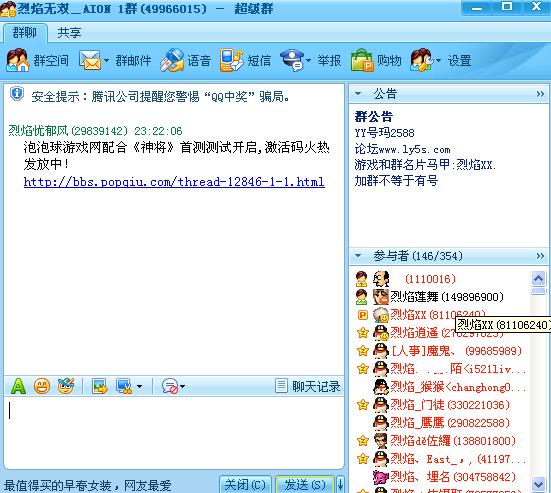The image size is (551, 493).
Task: Click the message blocking bubble icon
Action: (170, 386)
